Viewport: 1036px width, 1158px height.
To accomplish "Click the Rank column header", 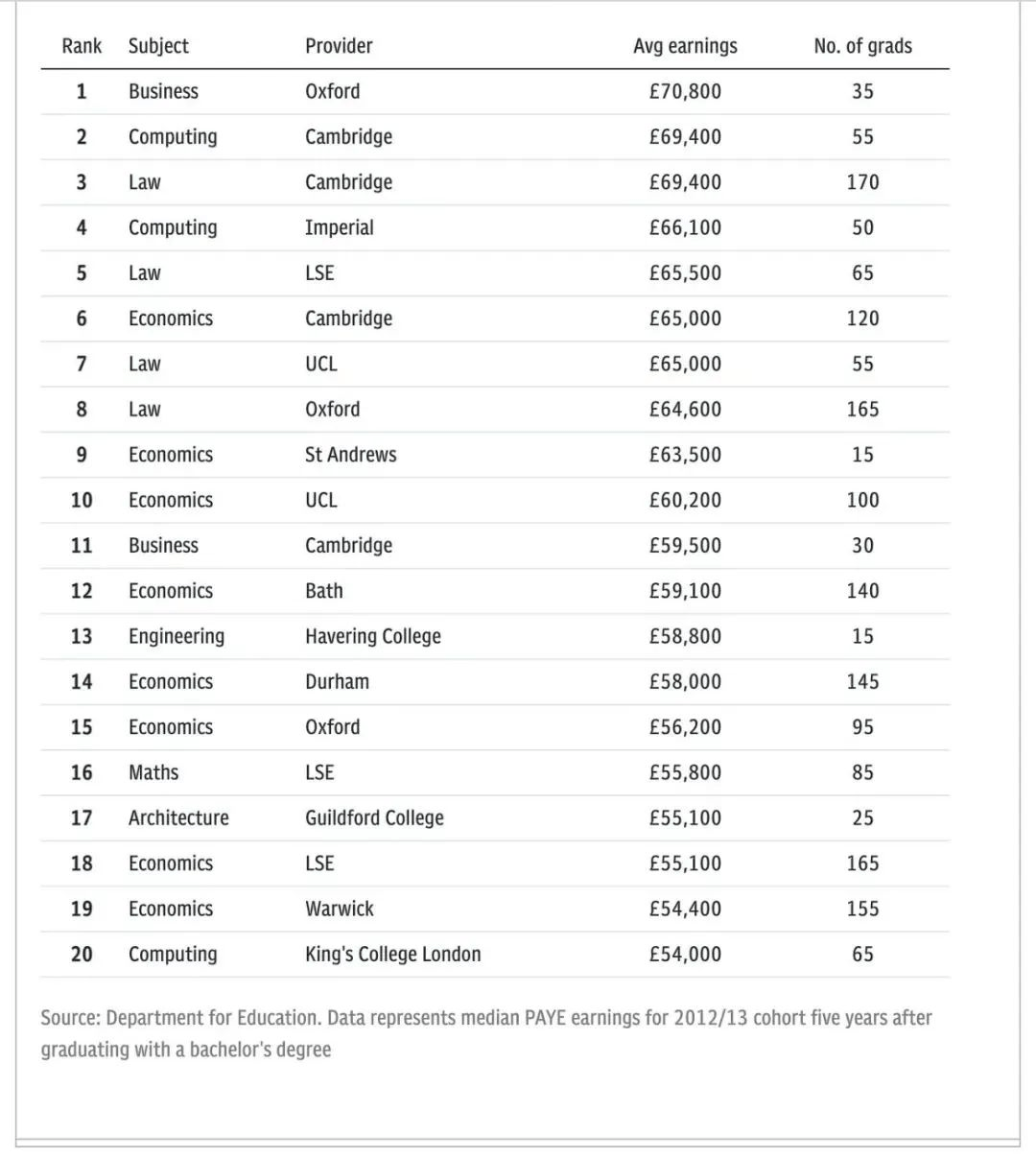I will [82, 46].
